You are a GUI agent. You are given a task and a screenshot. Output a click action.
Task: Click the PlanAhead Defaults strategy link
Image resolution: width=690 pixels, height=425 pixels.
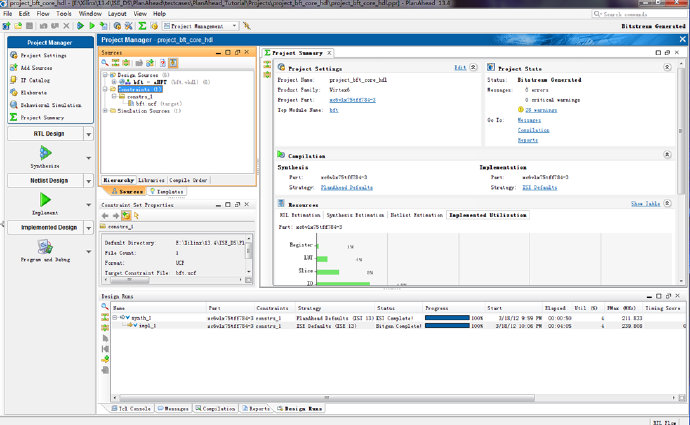(x=347, y=188)
